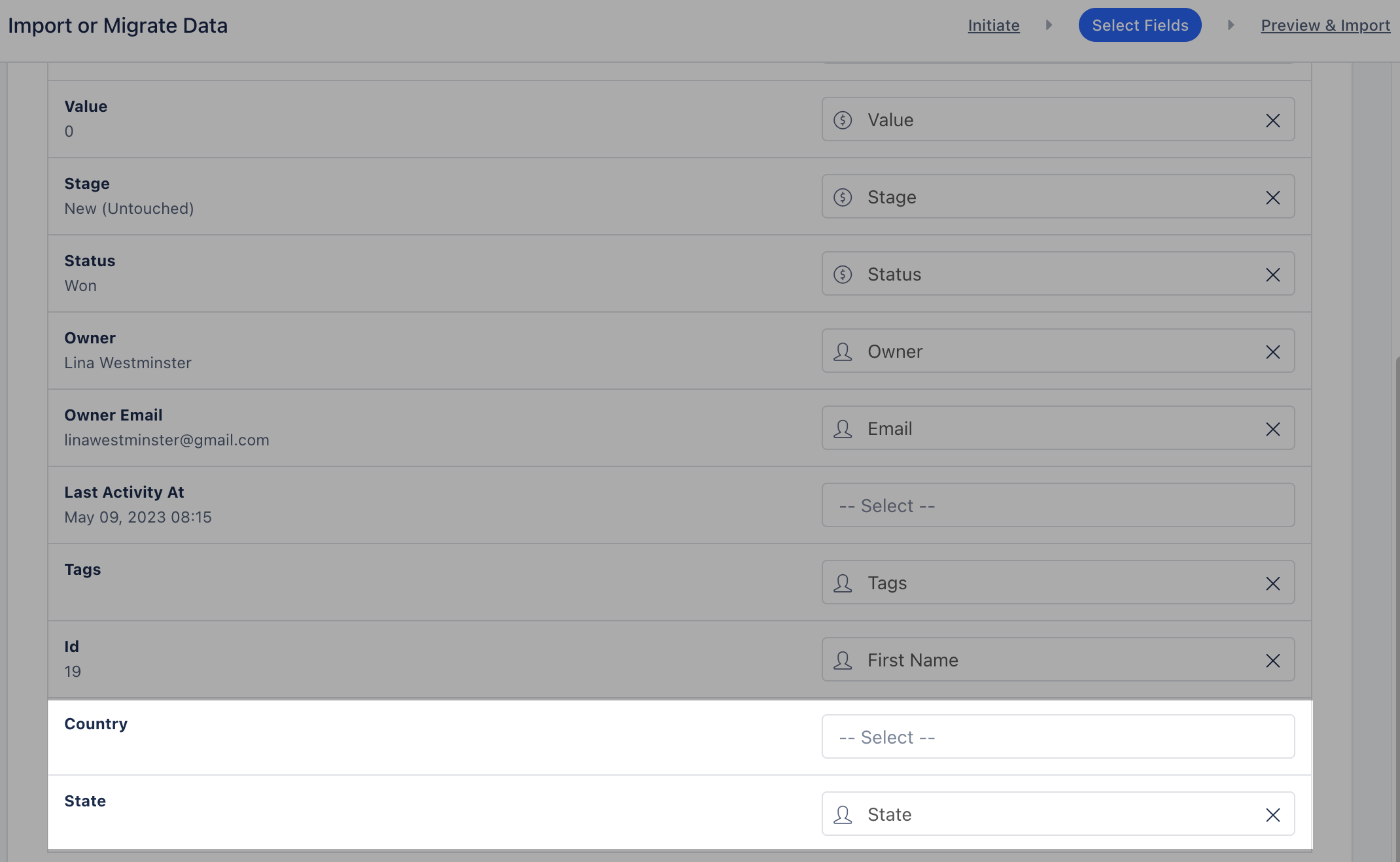Open the Tags mapping dropdown
The height and width of the screenshot is (862, 1400).
click(1058, 582)
